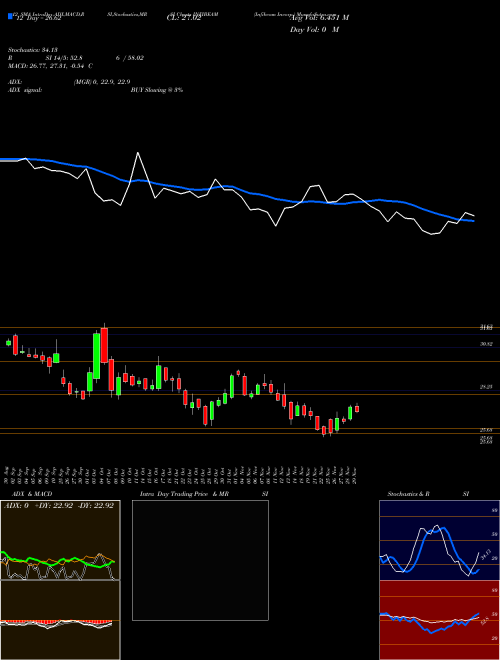Click the blue 12-day SMA legend square

pyautogui.click(x=10, y=16)
